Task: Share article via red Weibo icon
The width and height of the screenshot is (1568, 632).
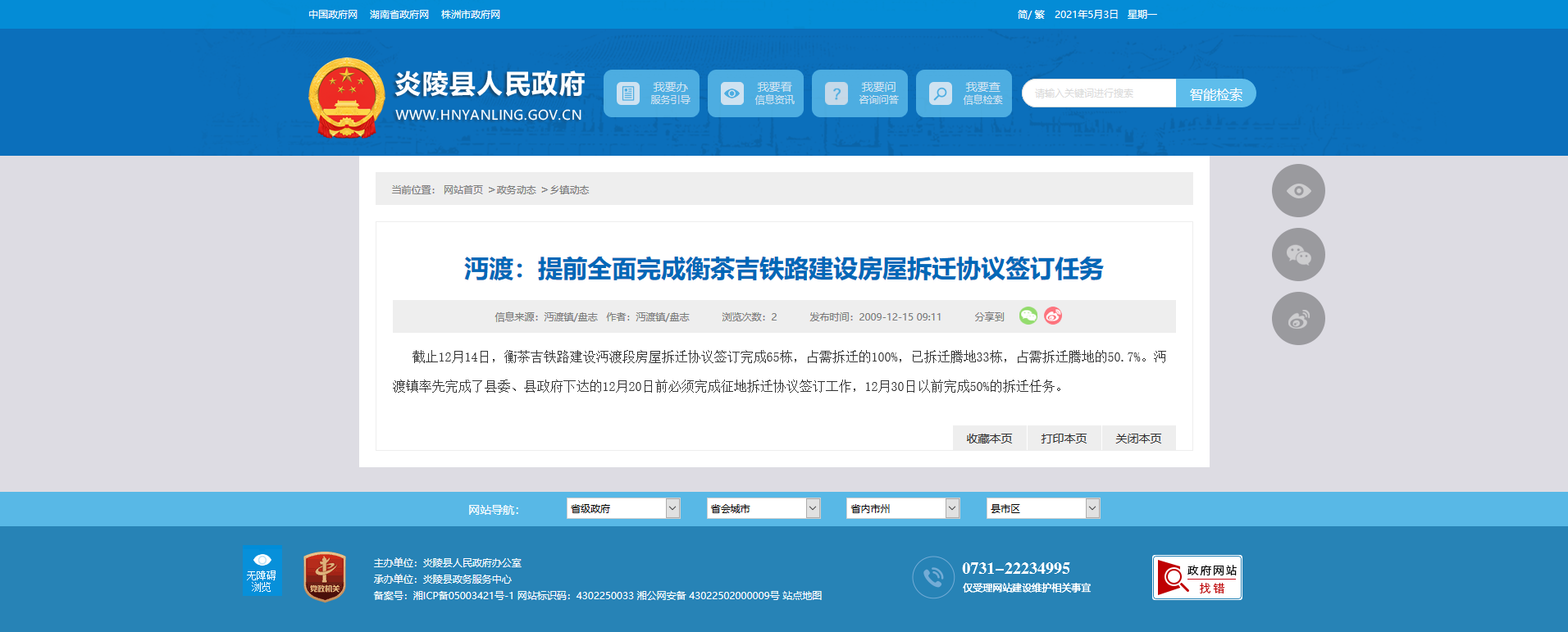Action: click(1053, 316)
